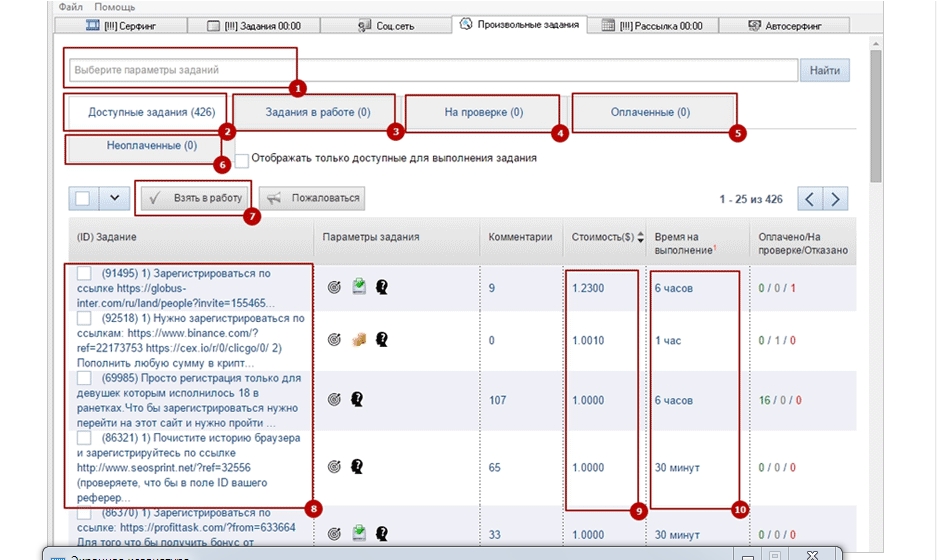Screen dimensions: 937x560
Task: Open the Оплаченные (0) tab
Action: (650, 112)
